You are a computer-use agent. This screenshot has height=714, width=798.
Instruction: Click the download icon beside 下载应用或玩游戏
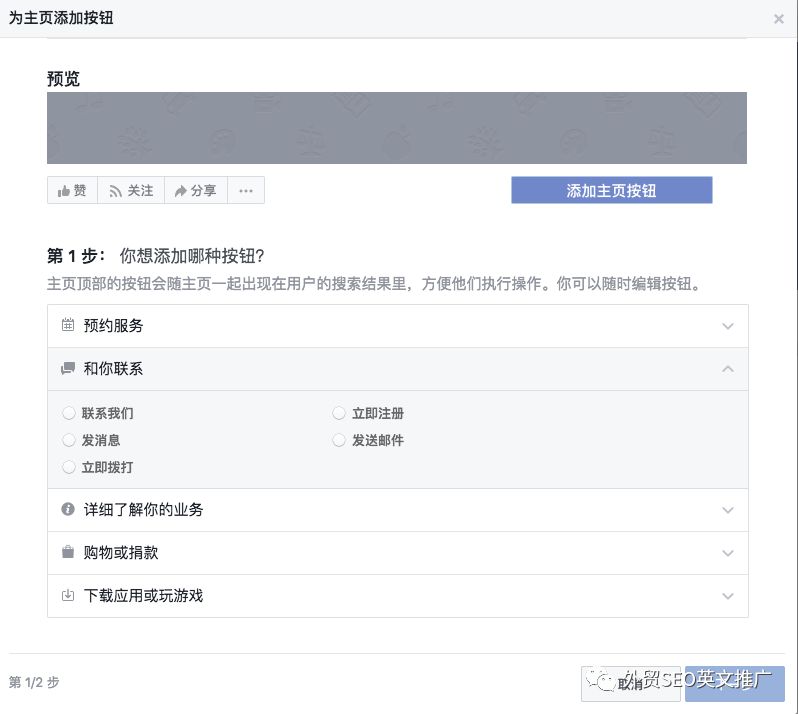tap(68, 596)
